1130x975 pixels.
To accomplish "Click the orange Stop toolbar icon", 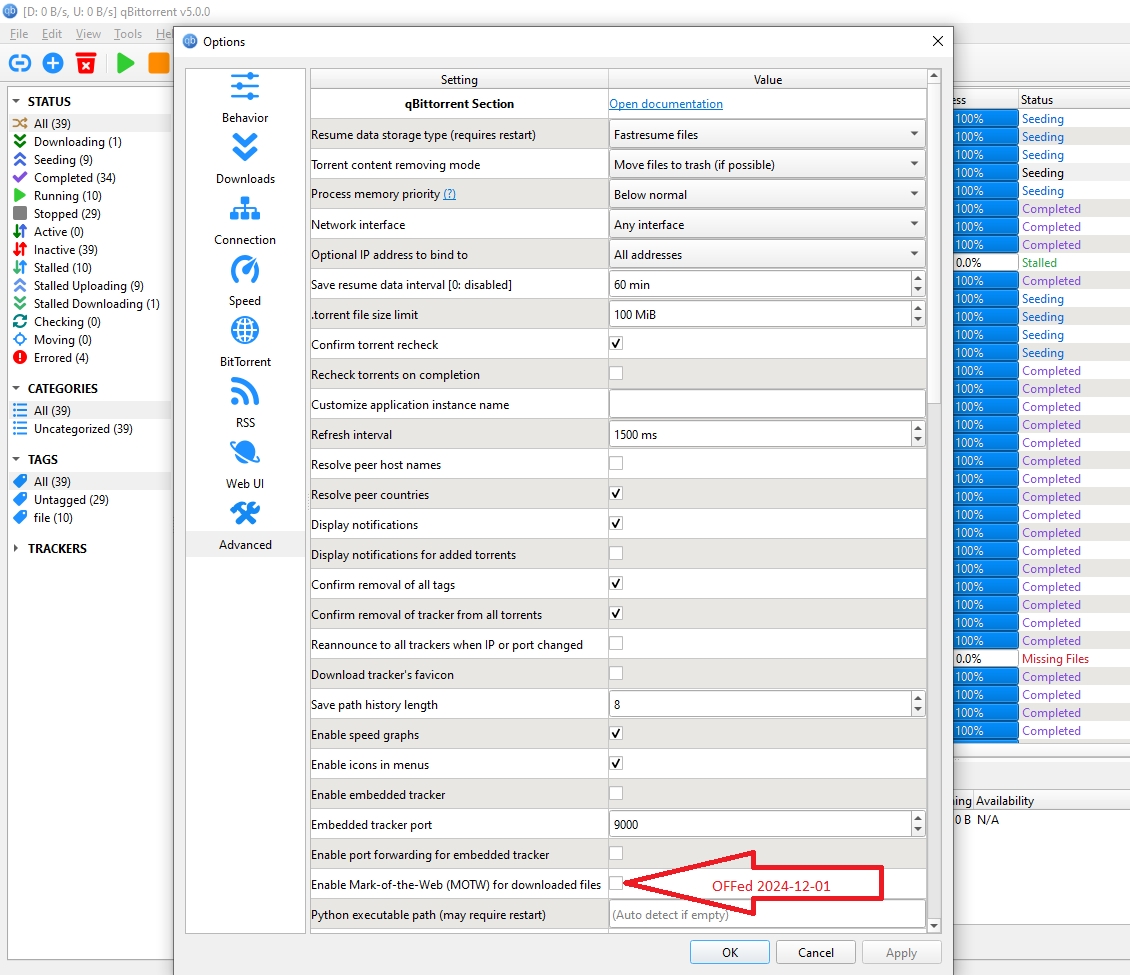I will pyautogui.click(x=159, y=63).
